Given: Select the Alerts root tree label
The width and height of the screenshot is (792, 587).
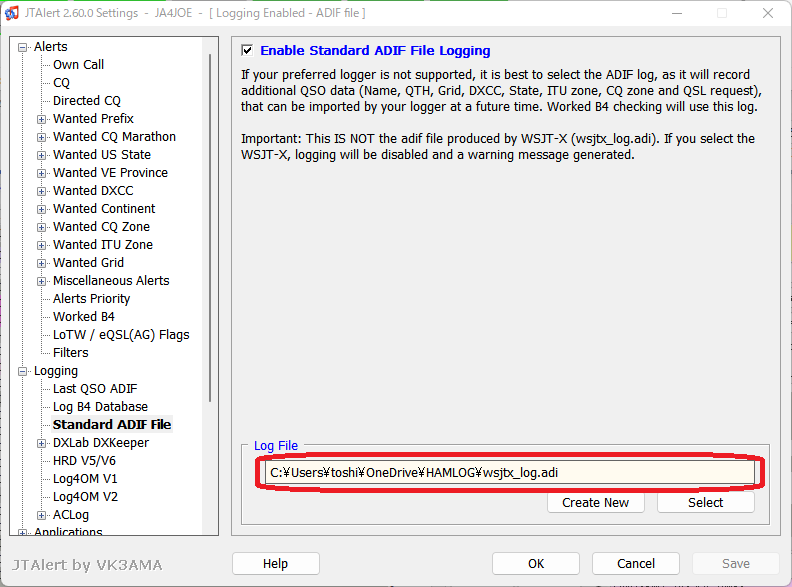Looking at the screenshot, I should pos(51,46).
